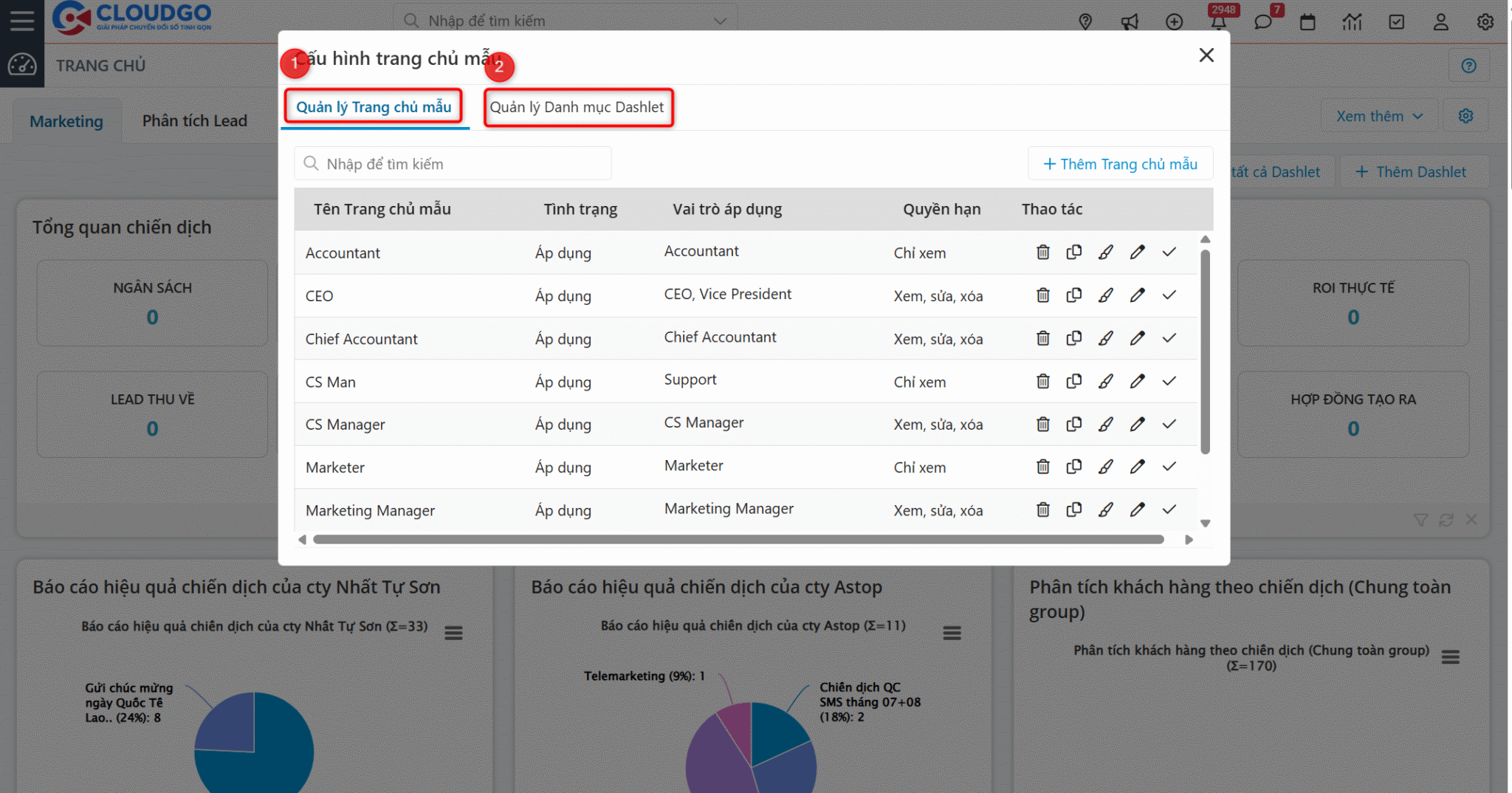Open the chat messages icon with 7 badge
Image resolution: width=1512 pixels, height=793 pixels.
[1262, 21]
